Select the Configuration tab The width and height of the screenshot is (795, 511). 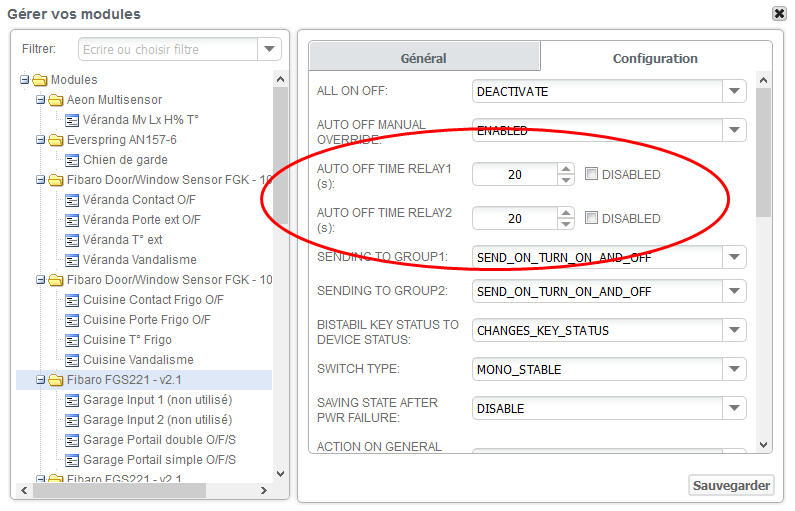tap(655, 58)
